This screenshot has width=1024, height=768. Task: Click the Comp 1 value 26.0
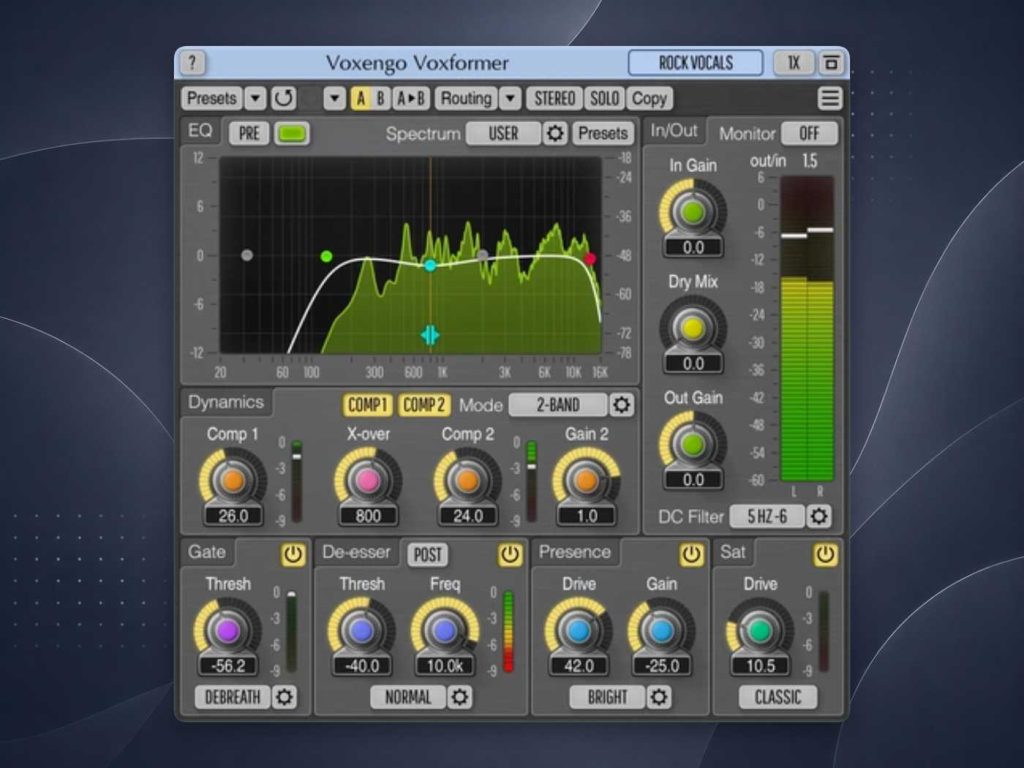[233, 516]
